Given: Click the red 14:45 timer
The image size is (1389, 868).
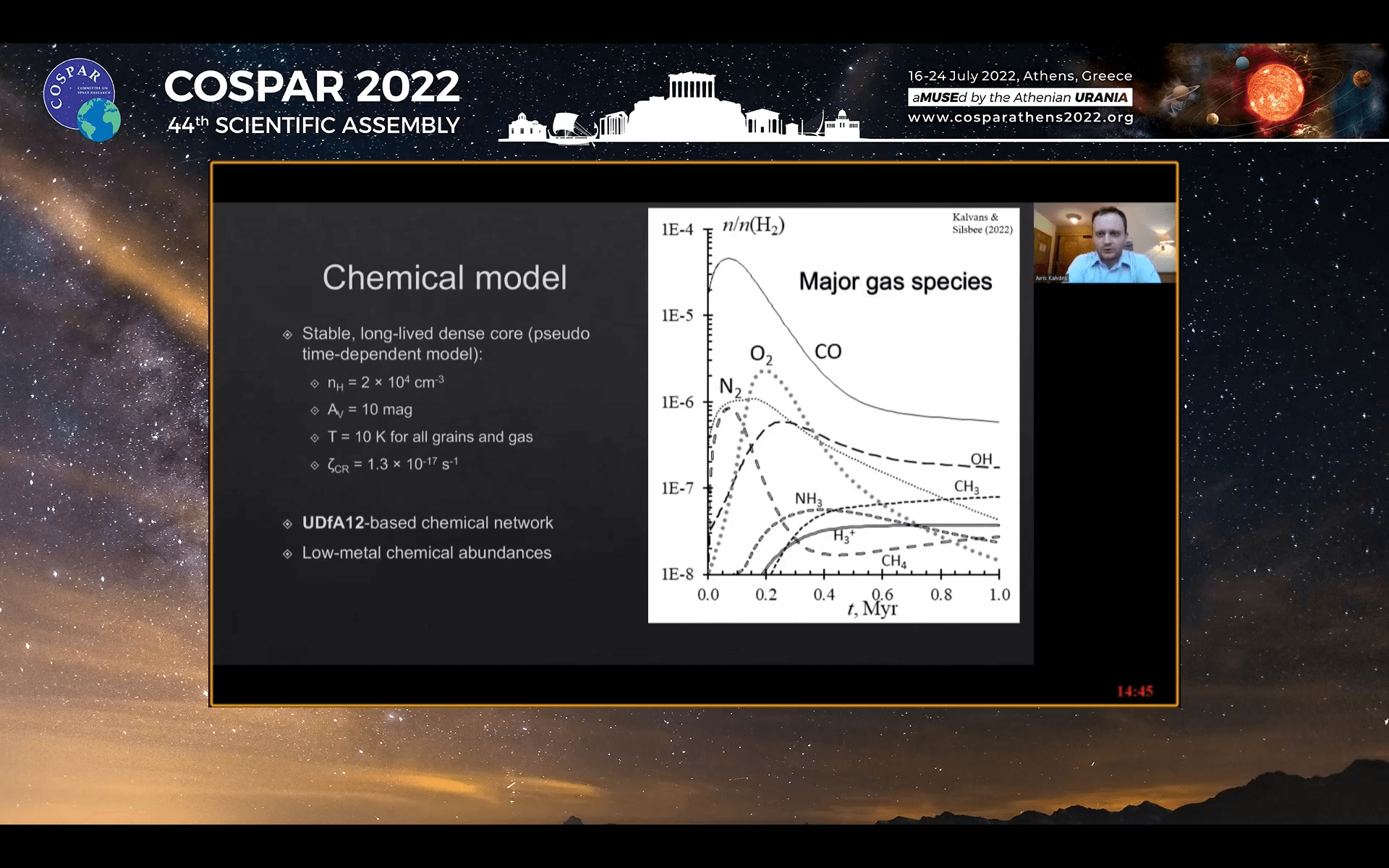Looking at the screenshot, I should pyautogui.click(x=1134, y=691).
